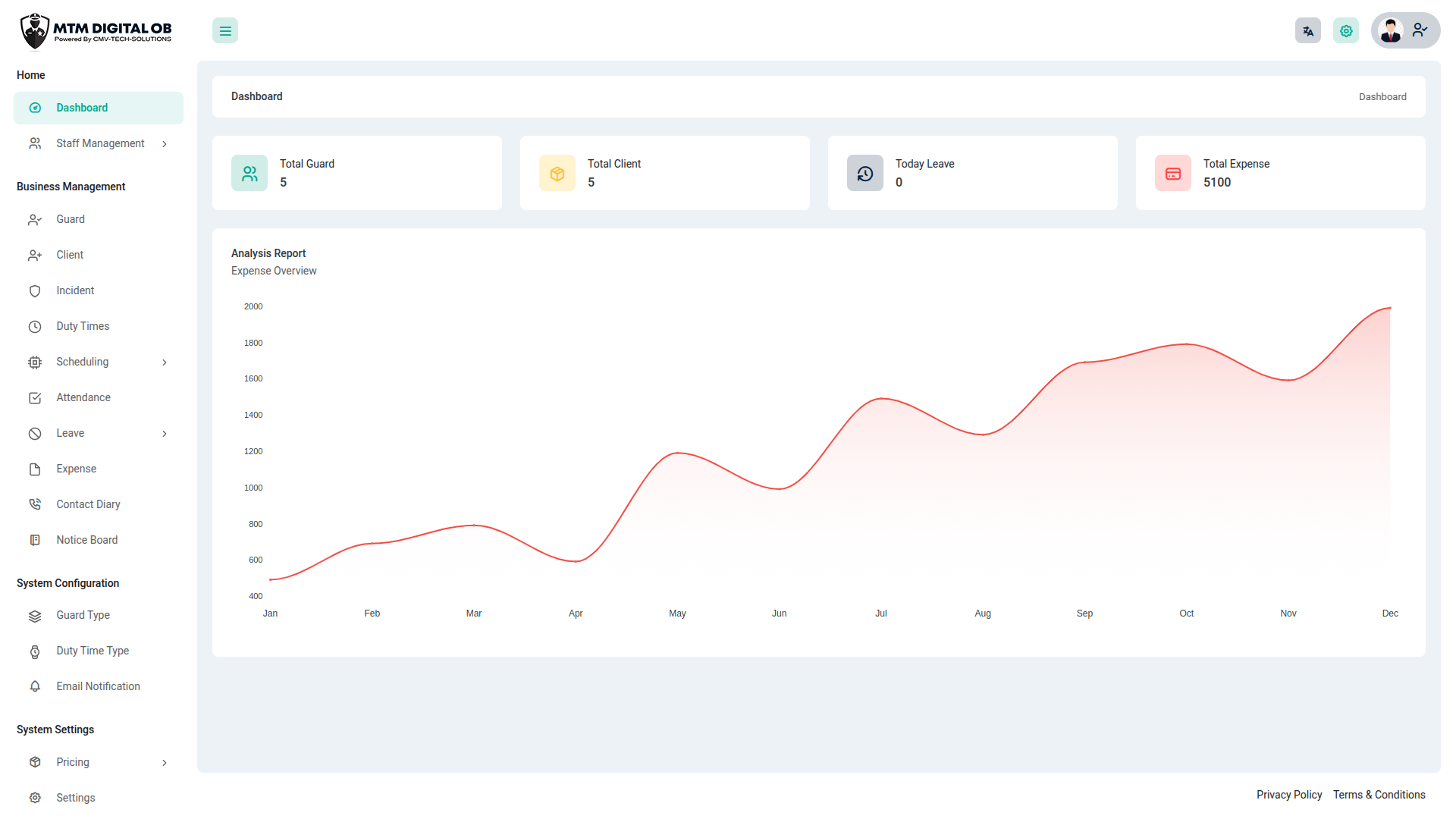Click the Contact Diary phone icon
Image resolution: width=1456 pixels, height=819 pixels.
(35, 505)
